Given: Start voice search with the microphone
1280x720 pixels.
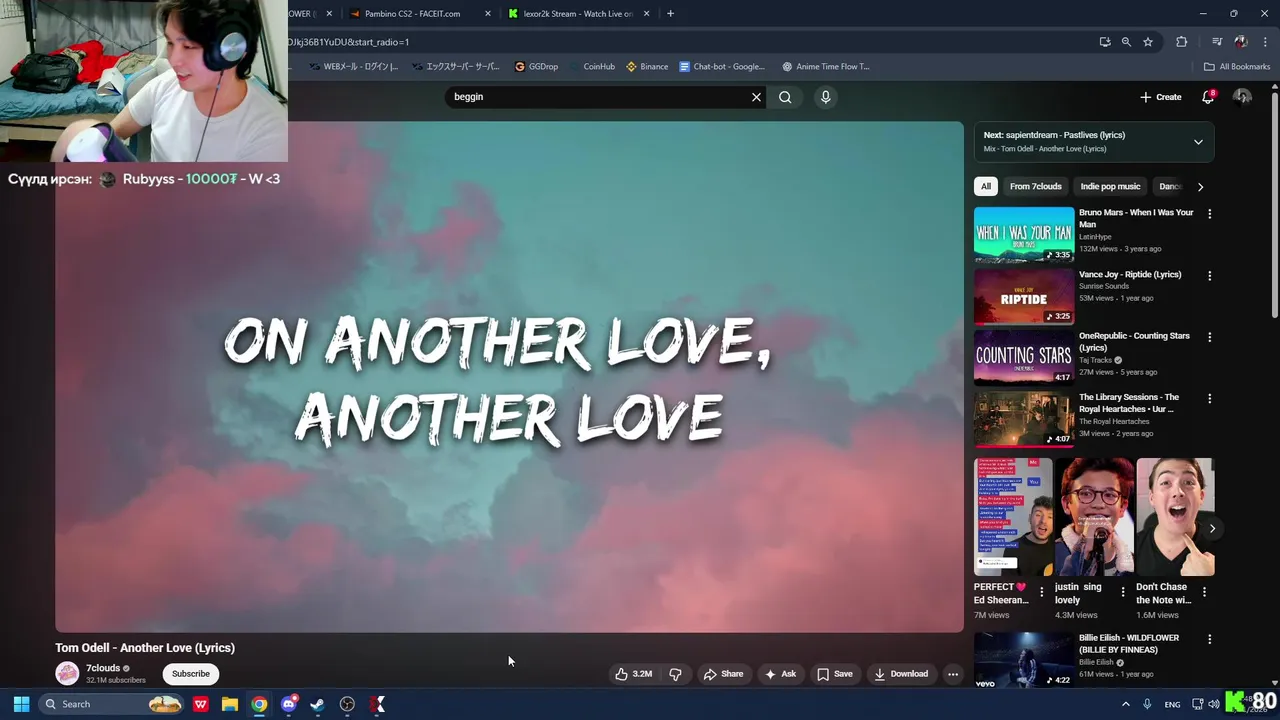Looking at the screenshot, I should point(825,97).
